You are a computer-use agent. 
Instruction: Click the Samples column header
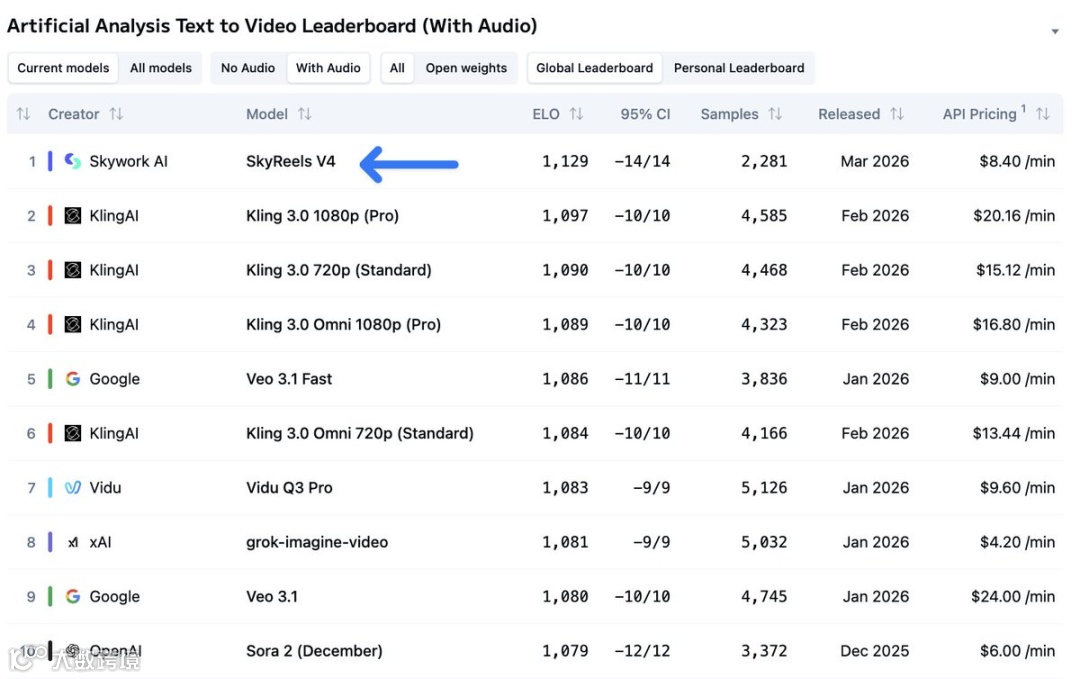(x=729, y=114)
